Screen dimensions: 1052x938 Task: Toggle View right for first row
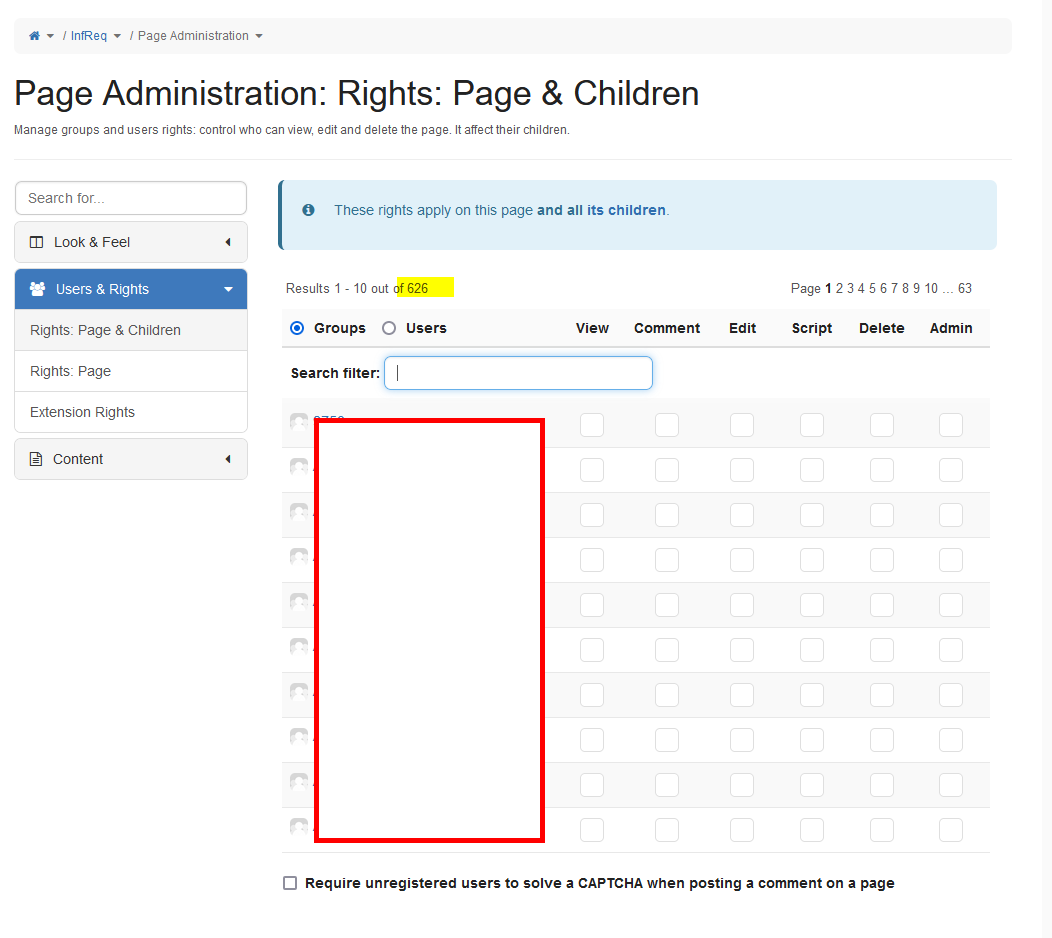pos(592,425)
